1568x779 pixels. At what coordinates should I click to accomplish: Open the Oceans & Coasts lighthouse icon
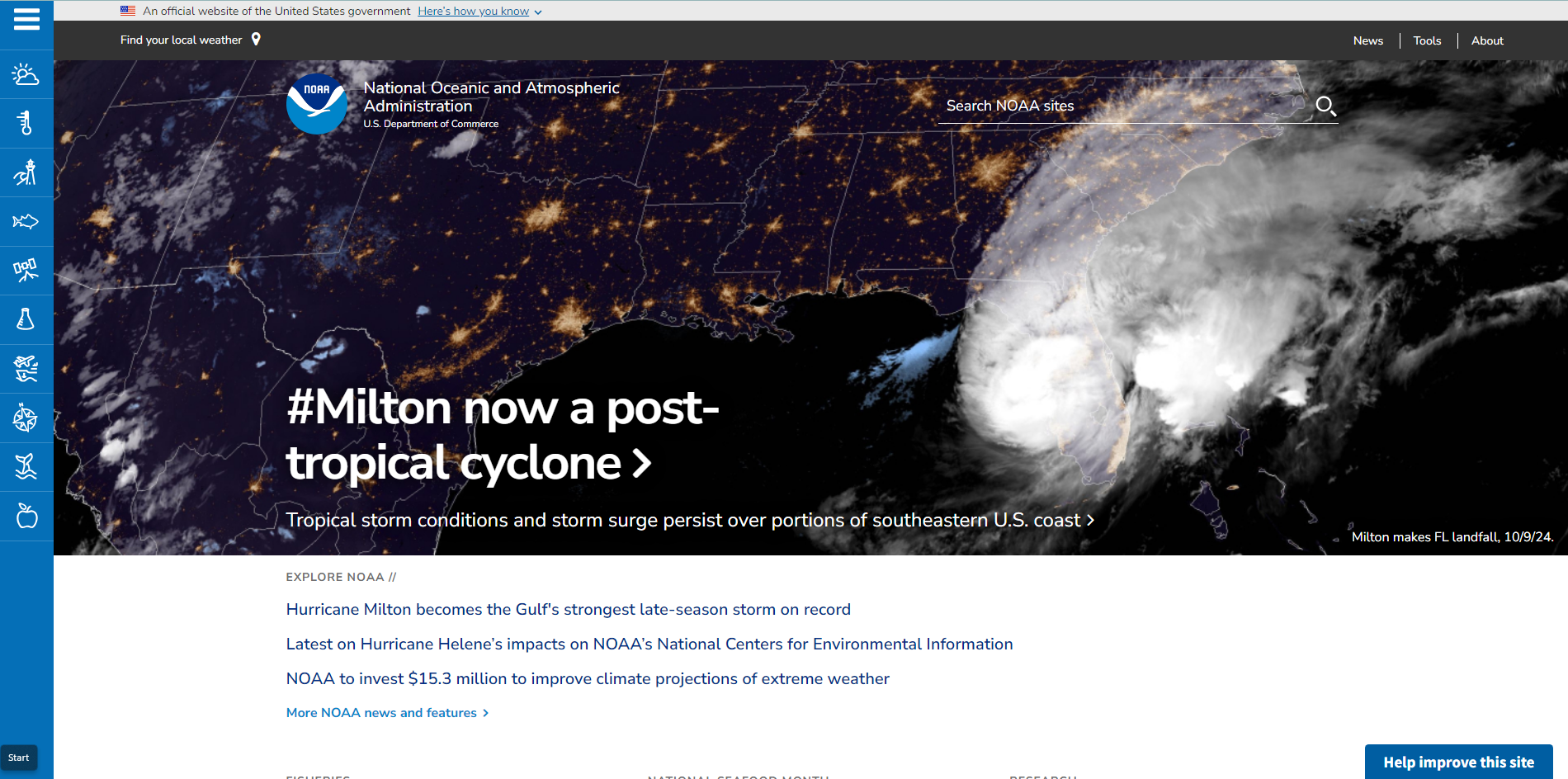pyautogui.click(x=26, y=172)
